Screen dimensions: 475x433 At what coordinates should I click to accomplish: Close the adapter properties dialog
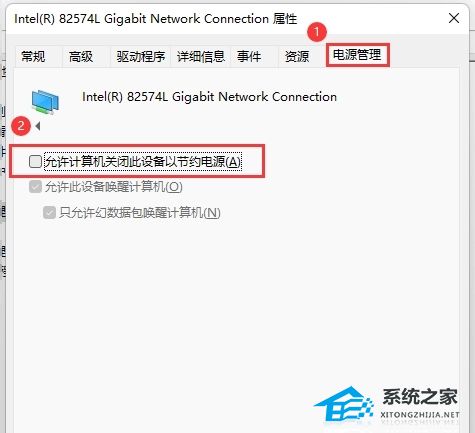point(454,18)
